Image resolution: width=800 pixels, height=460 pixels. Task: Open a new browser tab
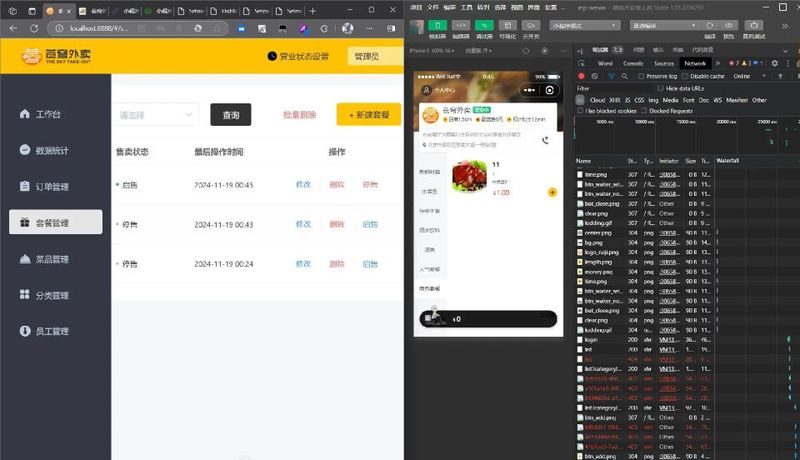pyautogui.click(x=313, y=11)
